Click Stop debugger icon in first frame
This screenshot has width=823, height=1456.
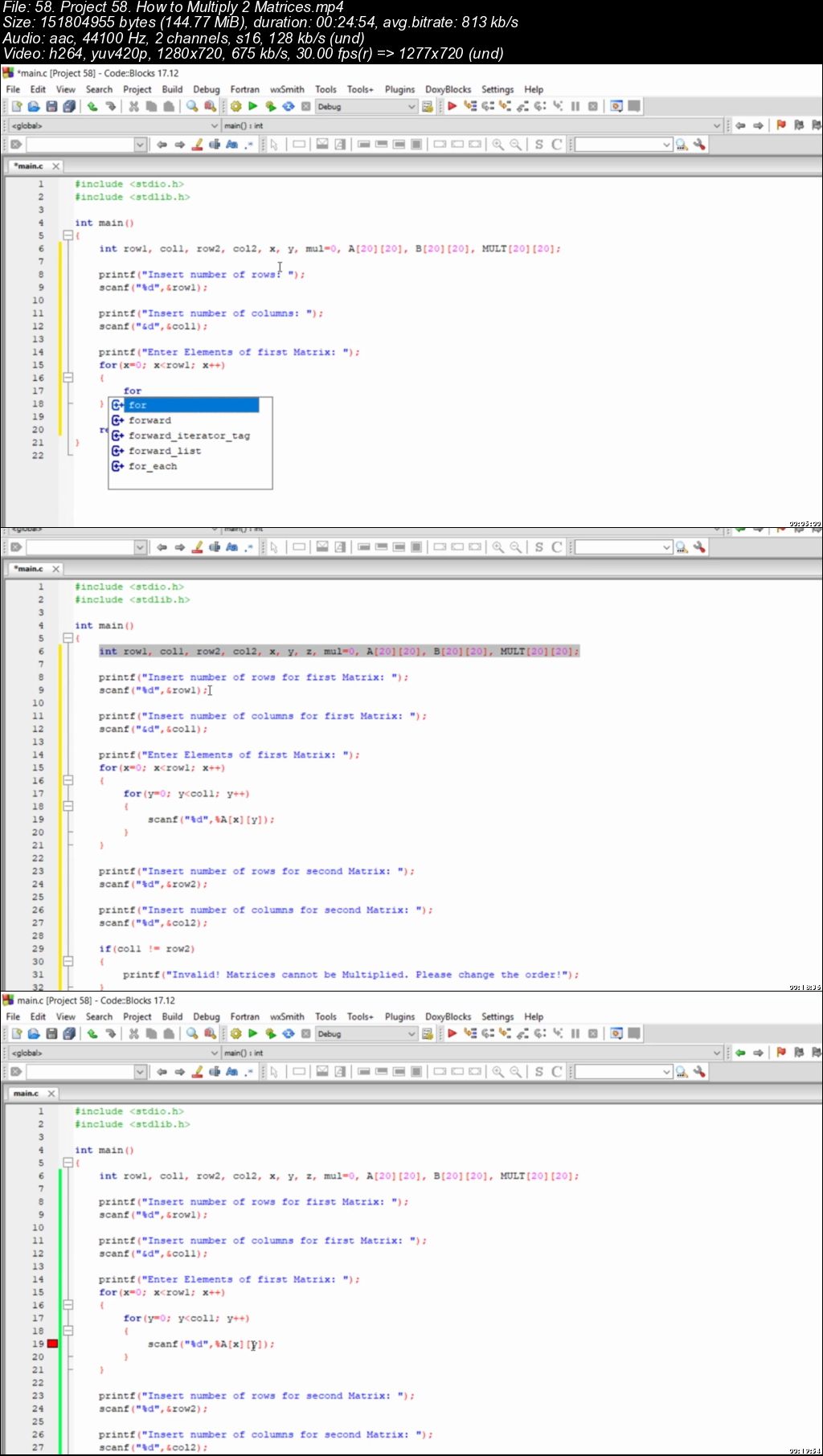pos(593,106)
